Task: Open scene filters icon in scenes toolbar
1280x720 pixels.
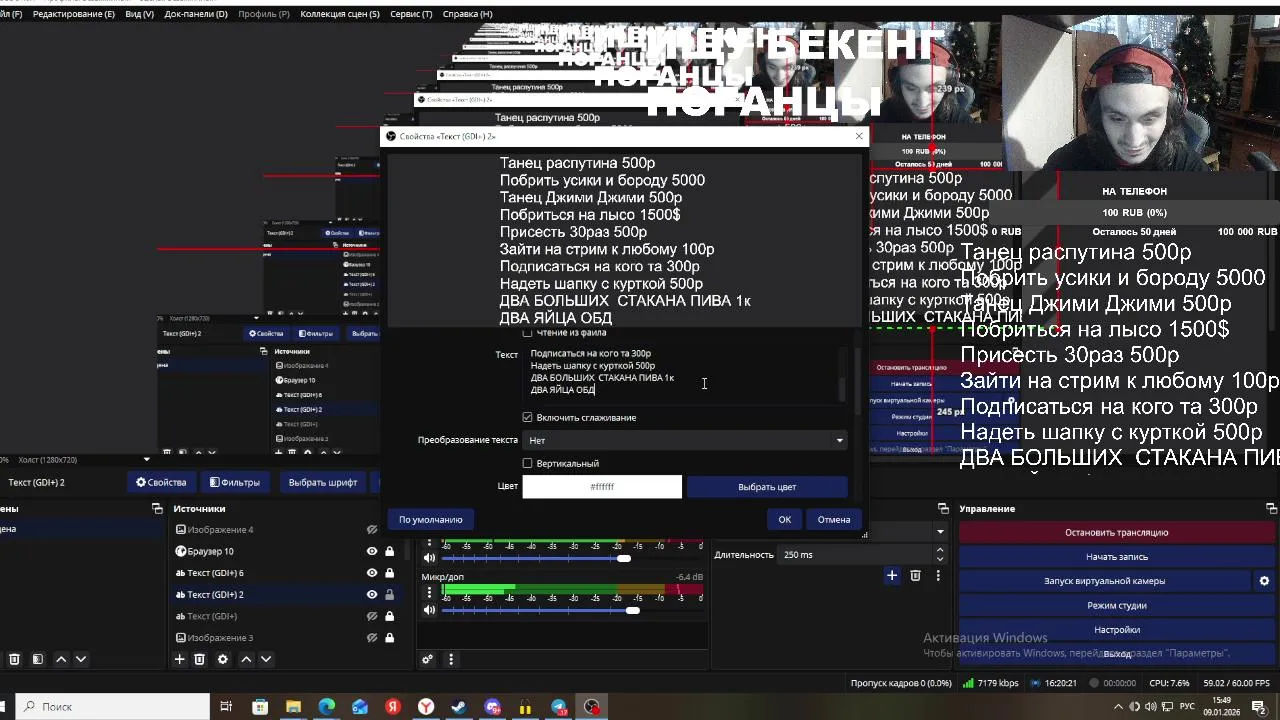Action: 37,659
